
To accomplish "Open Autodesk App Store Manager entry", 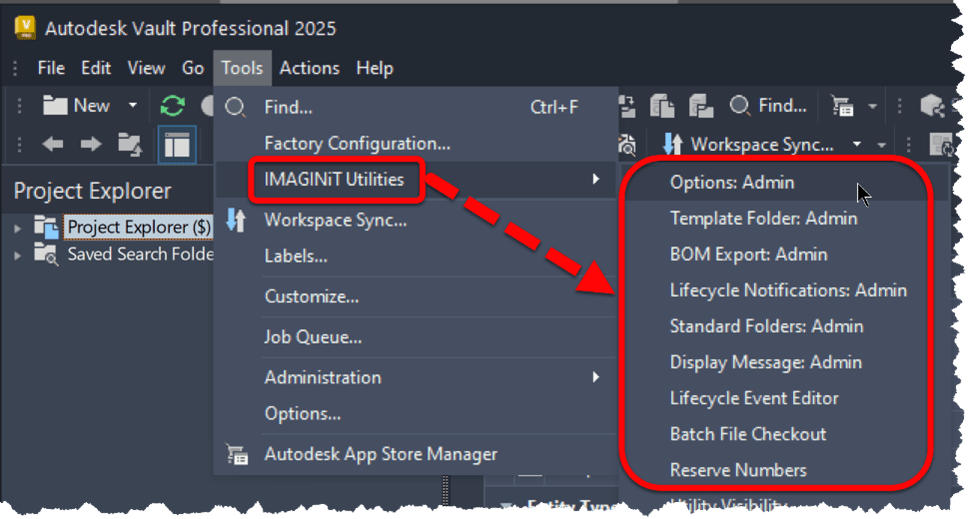I will click(x=416, y=454).
